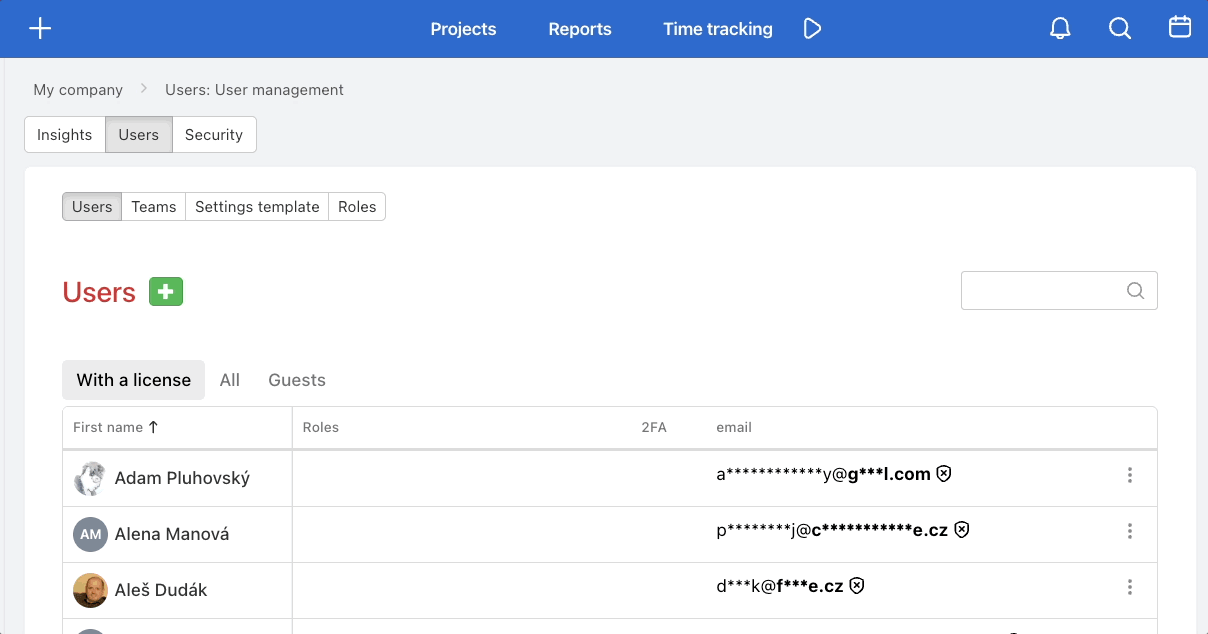Open the calendar icon
Viewport: 1208px width, 634px height.
pyautogui.click(x=1180, y=27)
